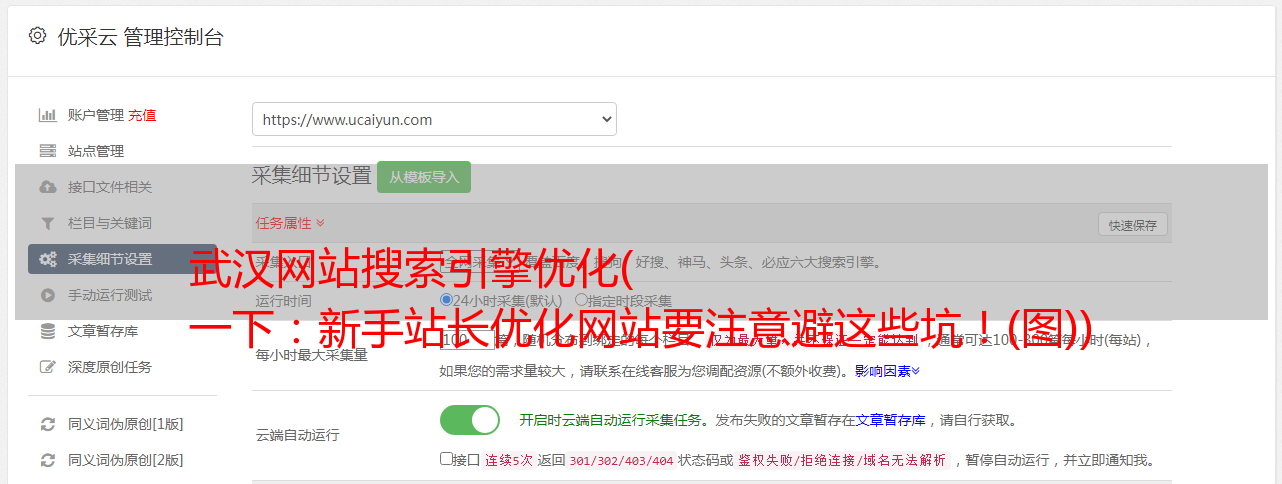Screen dimensions: 1282x484
Task: Click the 快速保存 button
Action: tap(1132, 225)
